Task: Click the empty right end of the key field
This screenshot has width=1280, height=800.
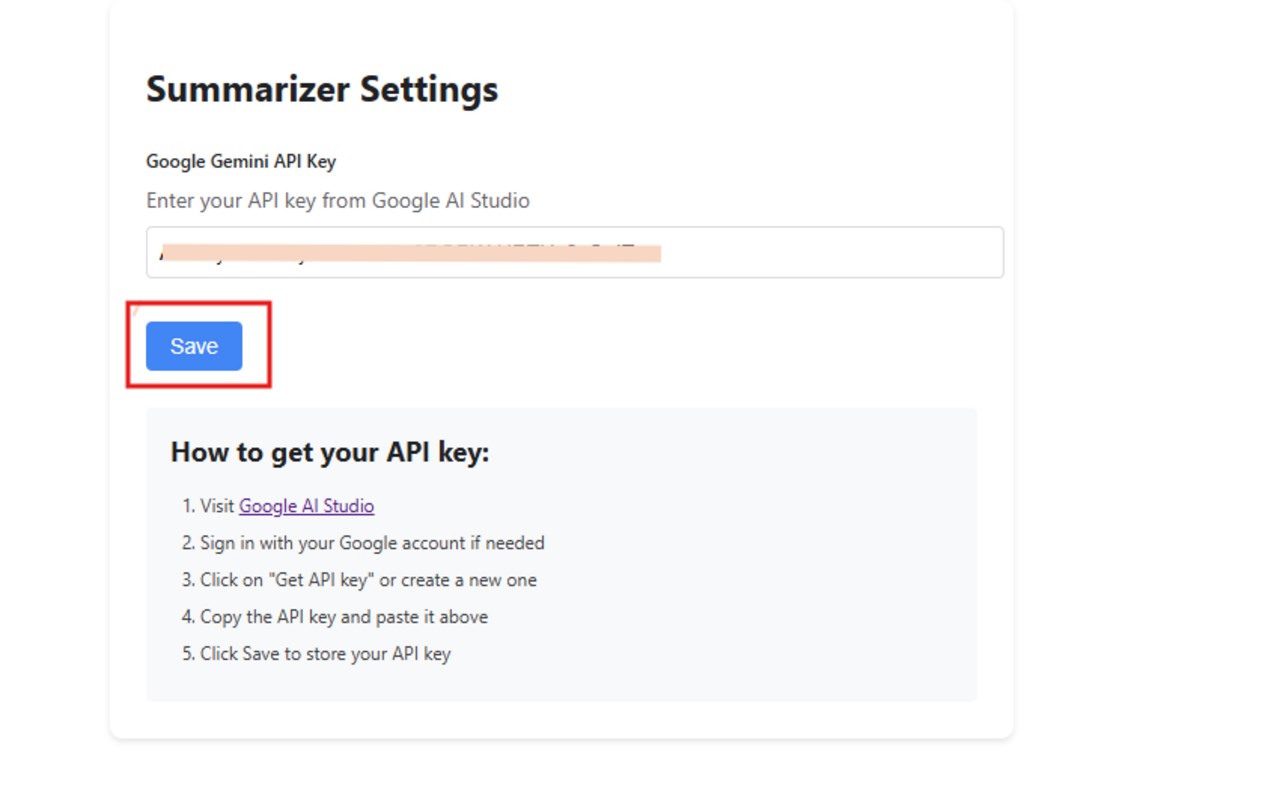Action: tap(850, 252)
